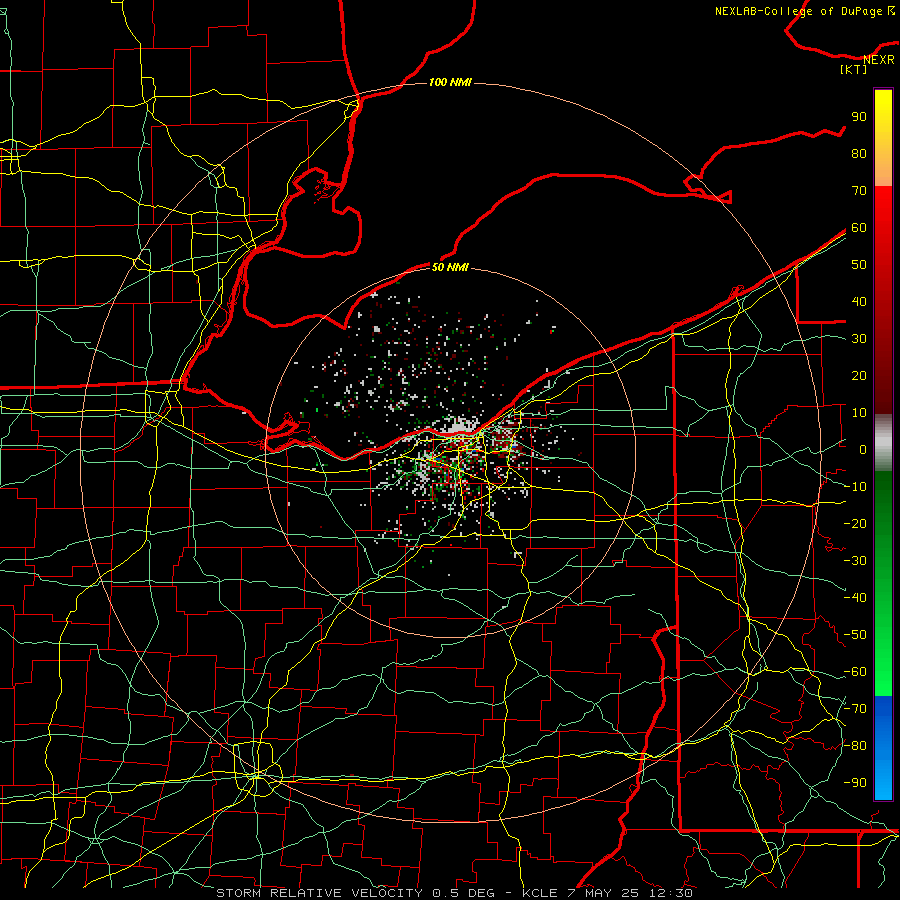
Task: Select the positive "60" scale value
Action: click(859, 228)
